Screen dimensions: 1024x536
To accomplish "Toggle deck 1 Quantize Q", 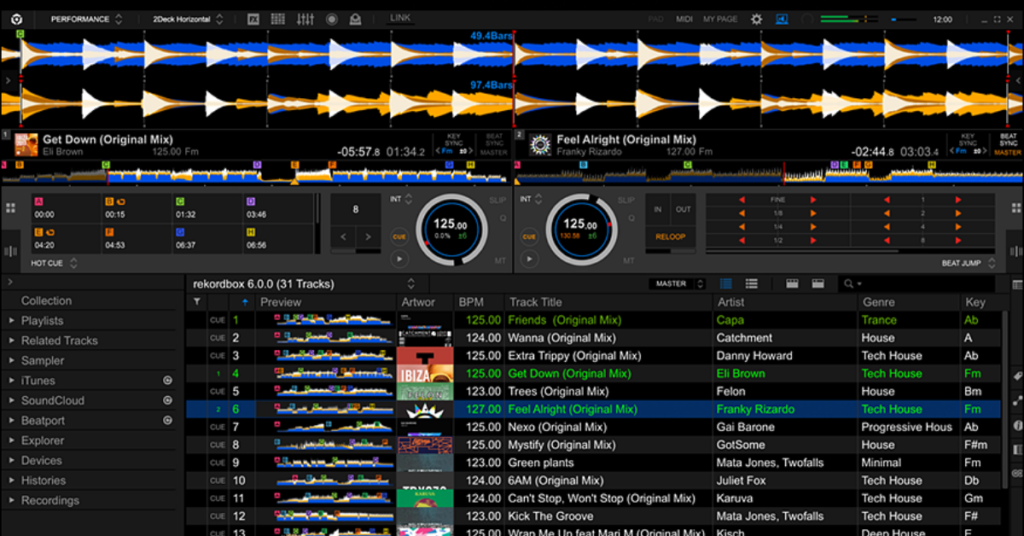I will click(x=503, y=218).
